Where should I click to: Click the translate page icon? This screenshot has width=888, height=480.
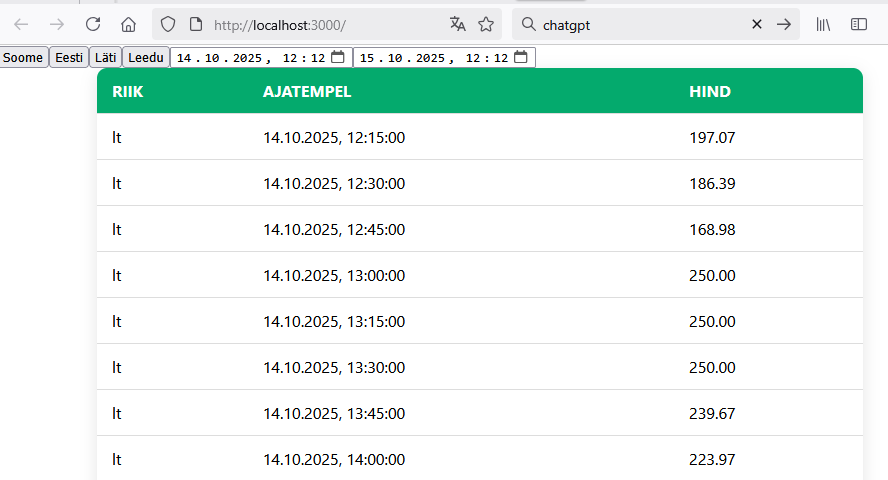(x=458, y=24)
